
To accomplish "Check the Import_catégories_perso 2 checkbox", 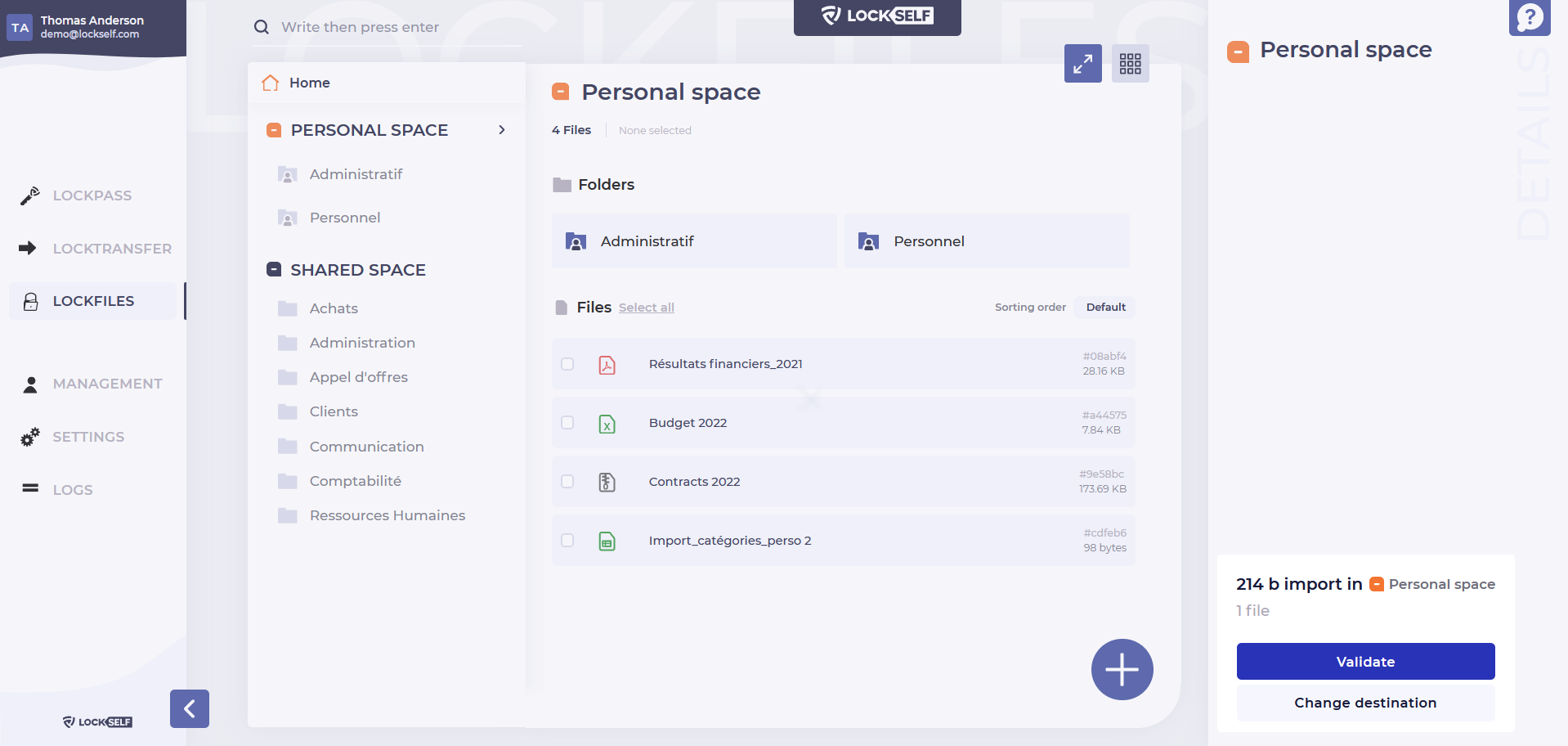I will [567, 541].
